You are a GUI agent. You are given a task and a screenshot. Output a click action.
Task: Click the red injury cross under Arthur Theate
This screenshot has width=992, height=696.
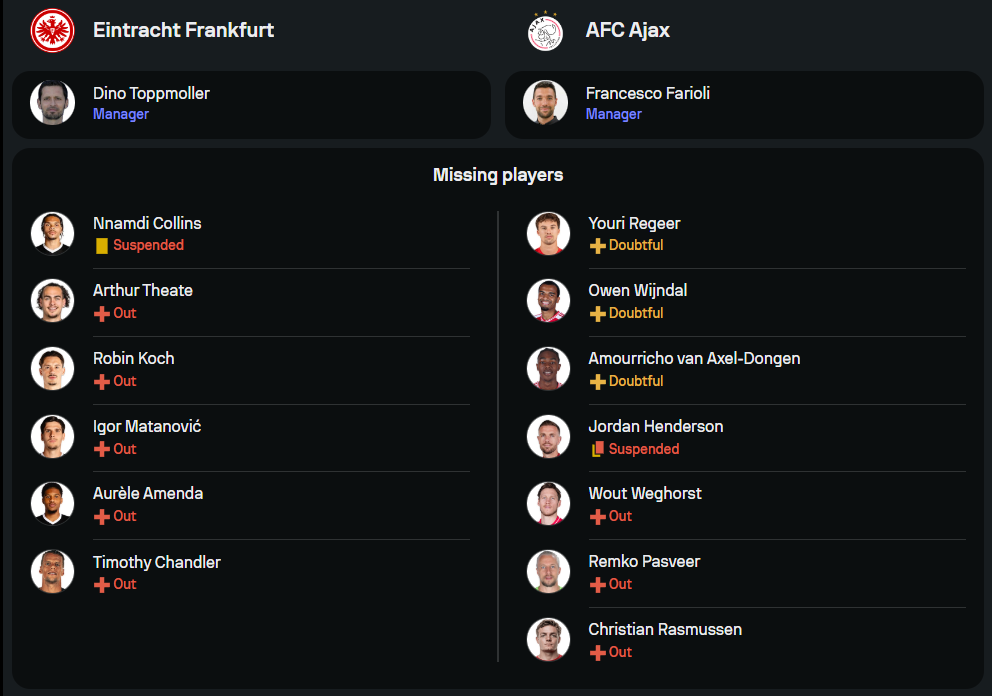[x=101, y=313]
